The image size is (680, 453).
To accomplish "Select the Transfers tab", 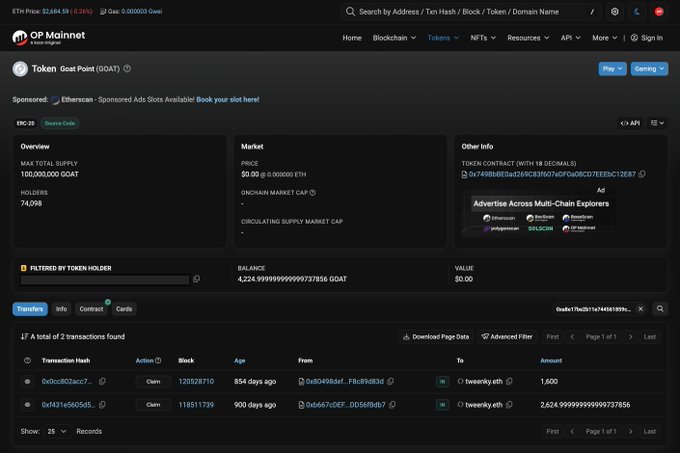I will coord(30,309).
